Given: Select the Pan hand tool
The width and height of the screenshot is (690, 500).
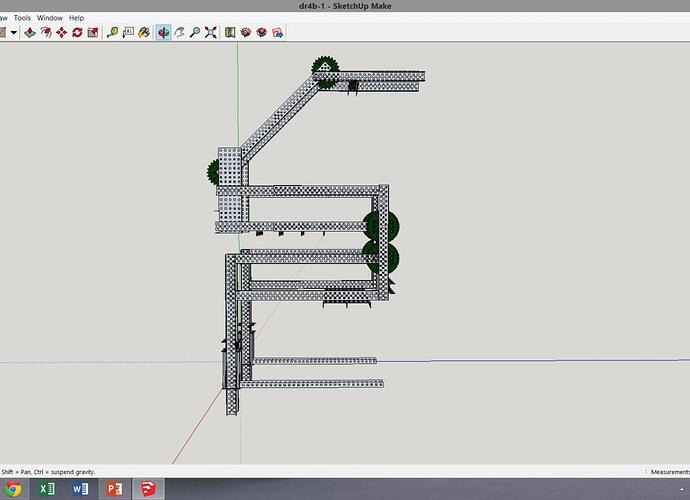Looking at the screenshot, I should point(179,33).
